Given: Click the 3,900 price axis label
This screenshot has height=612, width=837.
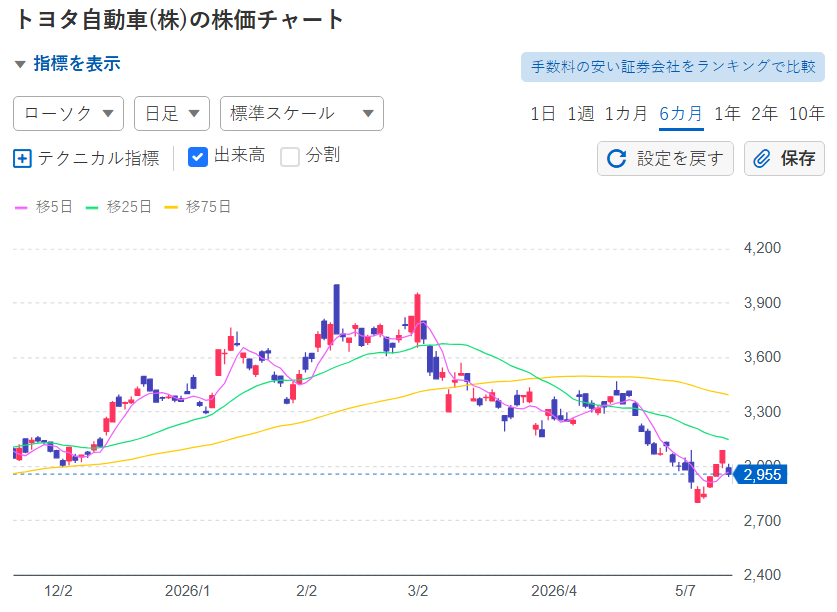Looking at the screenshot, I should click(x=762, y=303).
